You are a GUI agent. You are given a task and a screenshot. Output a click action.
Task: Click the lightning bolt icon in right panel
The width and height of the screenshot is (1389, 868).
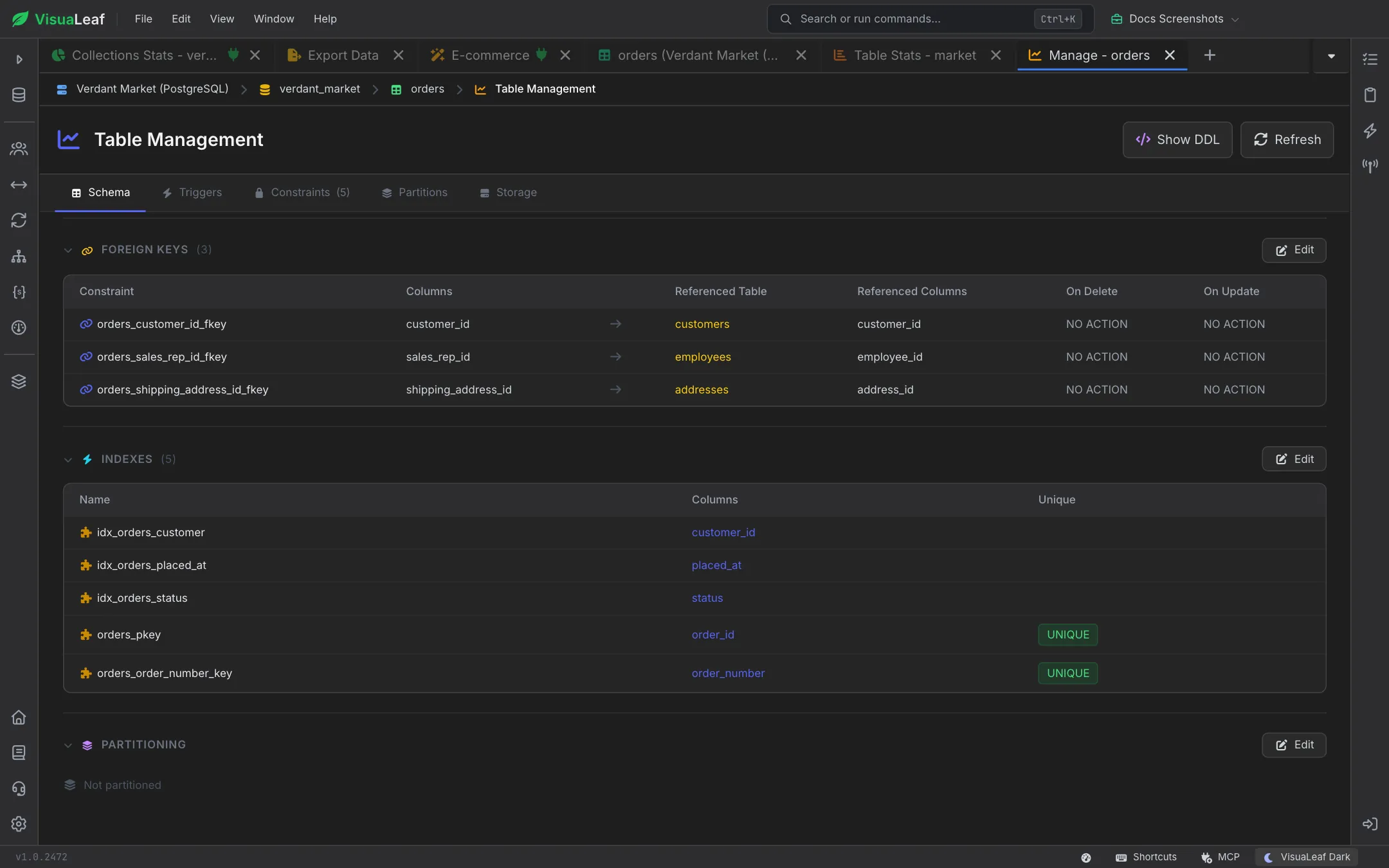(x=1370, y=131)
